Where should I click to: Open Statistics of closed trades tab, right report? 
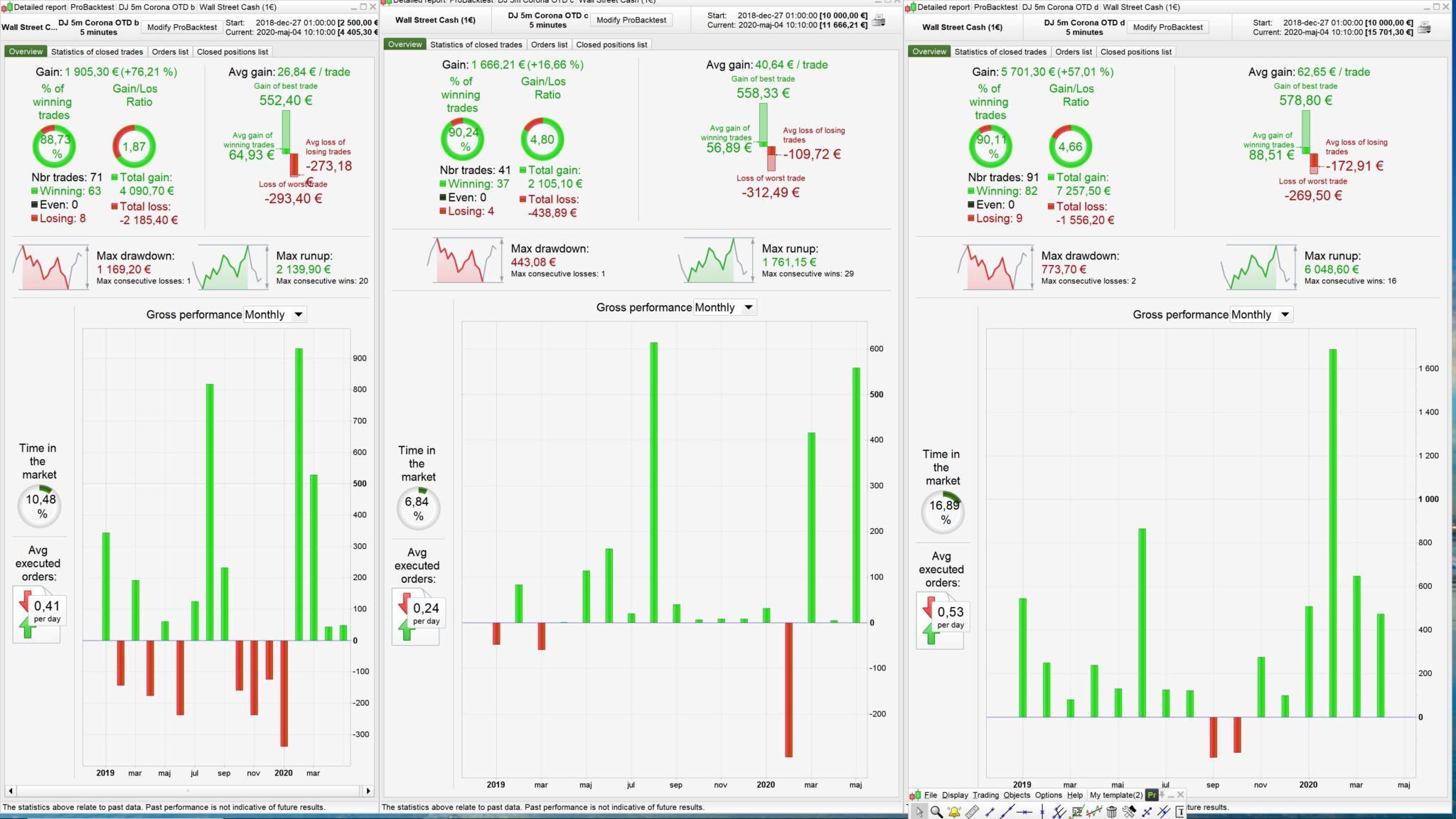1000,51
